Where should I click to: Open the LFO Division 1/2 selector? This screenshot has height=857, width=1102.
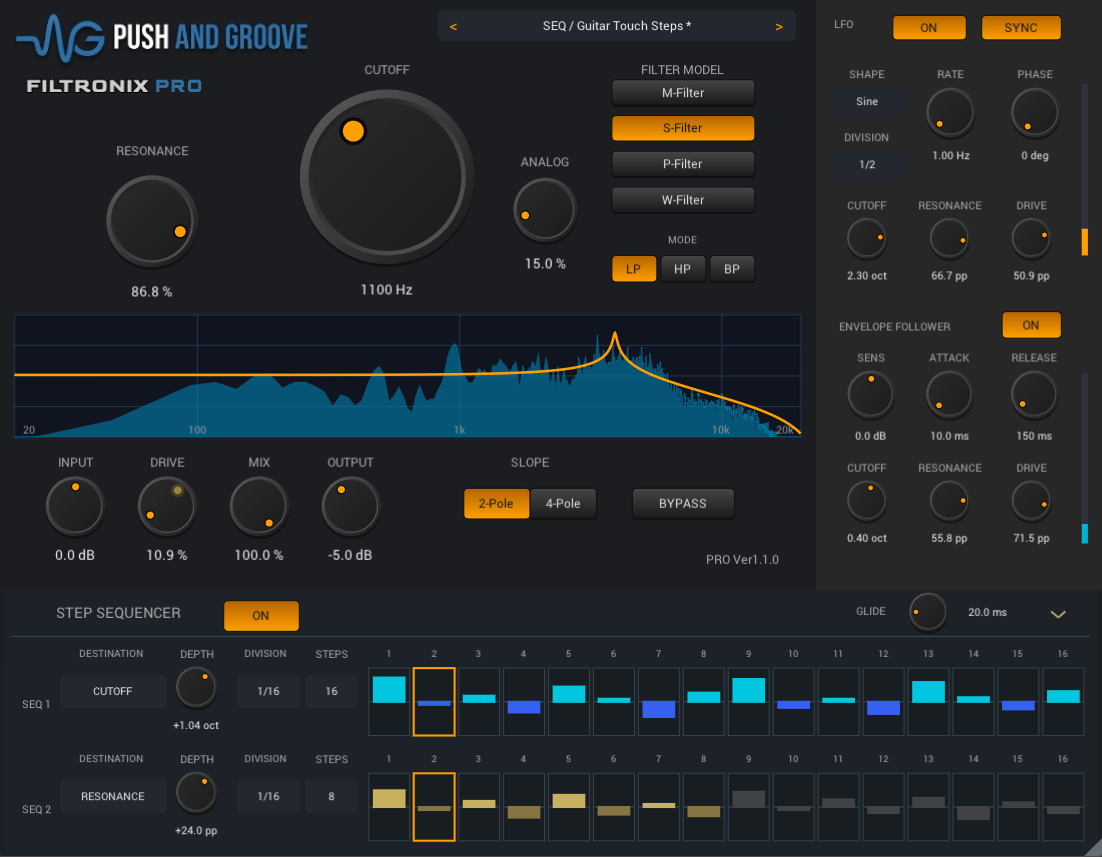click(x=867, y=165)
